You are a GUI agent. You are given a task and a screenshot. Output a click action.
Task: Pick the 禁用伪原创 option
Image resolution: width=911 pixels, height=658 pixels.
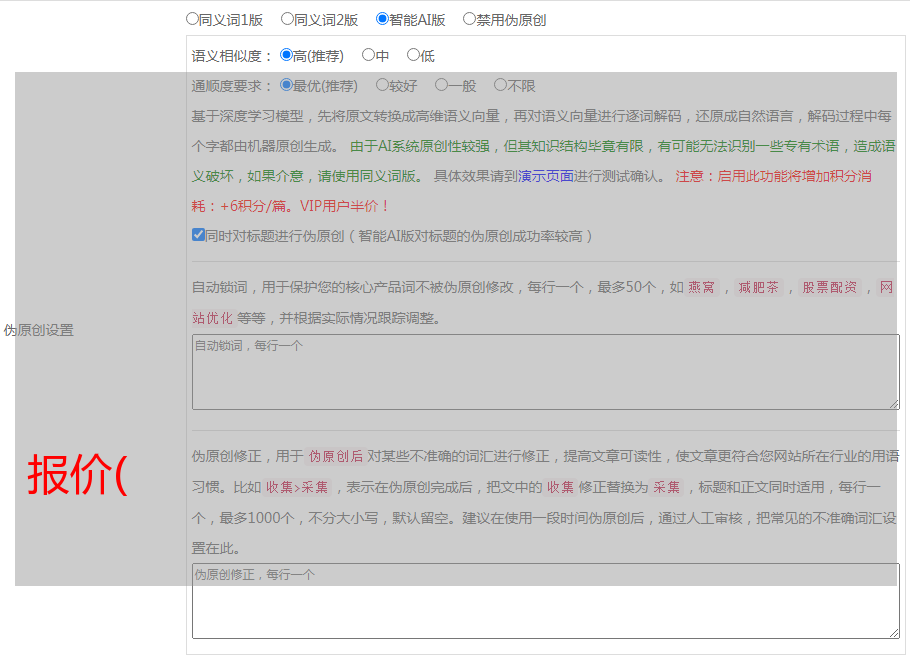pos(470,19)
